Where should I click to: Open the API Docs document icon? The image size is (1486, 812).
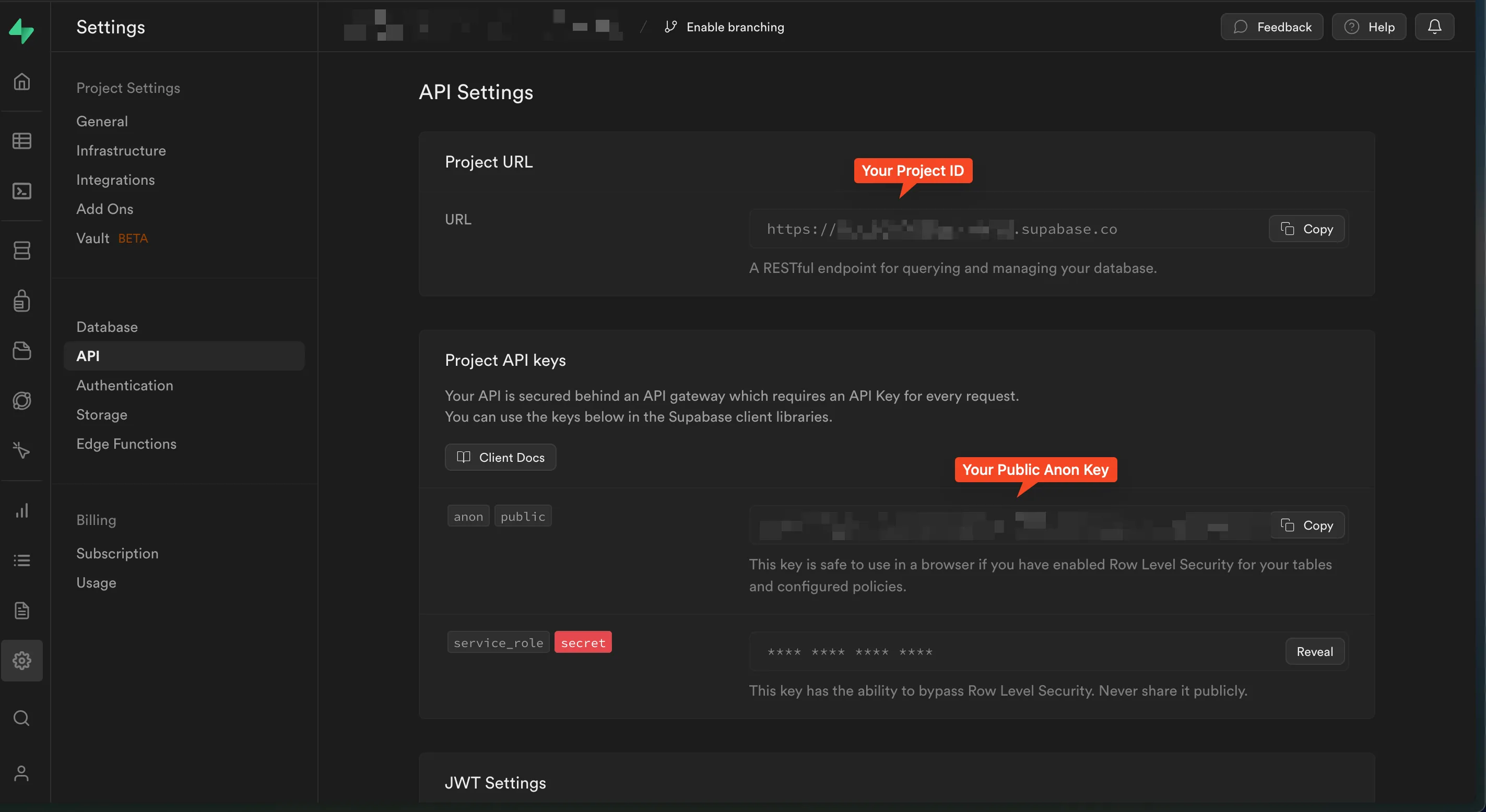coord(22,610)
